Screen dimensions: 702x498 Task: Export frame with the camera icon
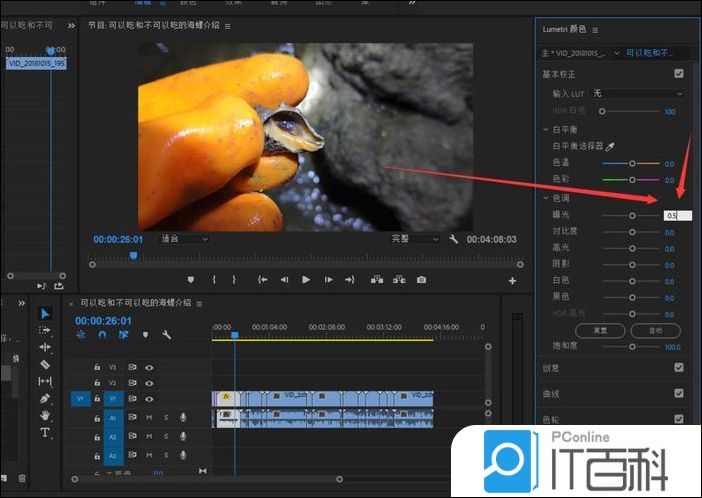point(421,280)
